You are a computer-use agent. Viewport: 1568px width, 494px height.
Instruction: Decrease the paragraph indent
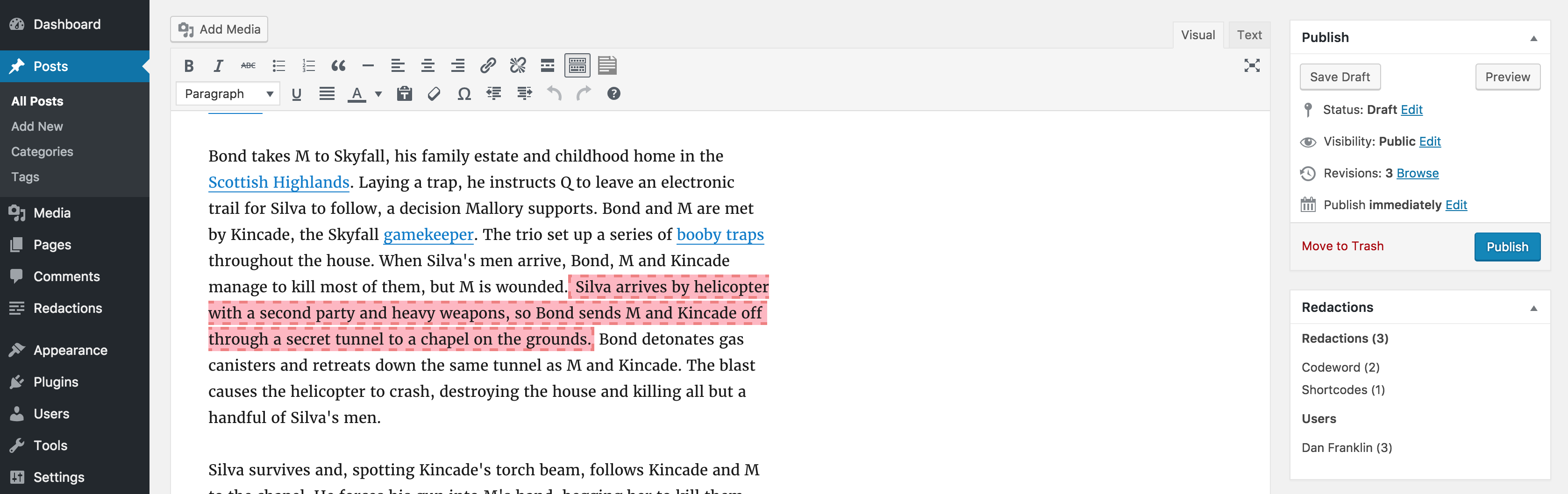point(494,94)
